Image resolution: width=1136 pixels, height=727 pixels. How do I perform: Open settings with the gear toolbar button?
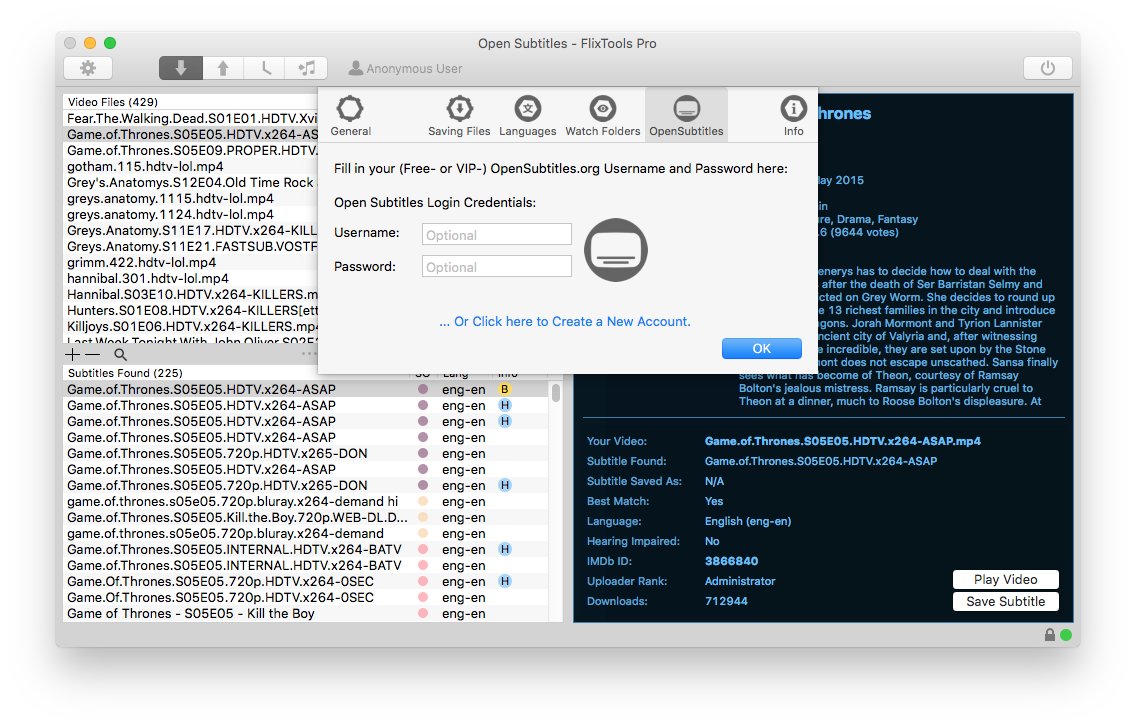point(88,68)
